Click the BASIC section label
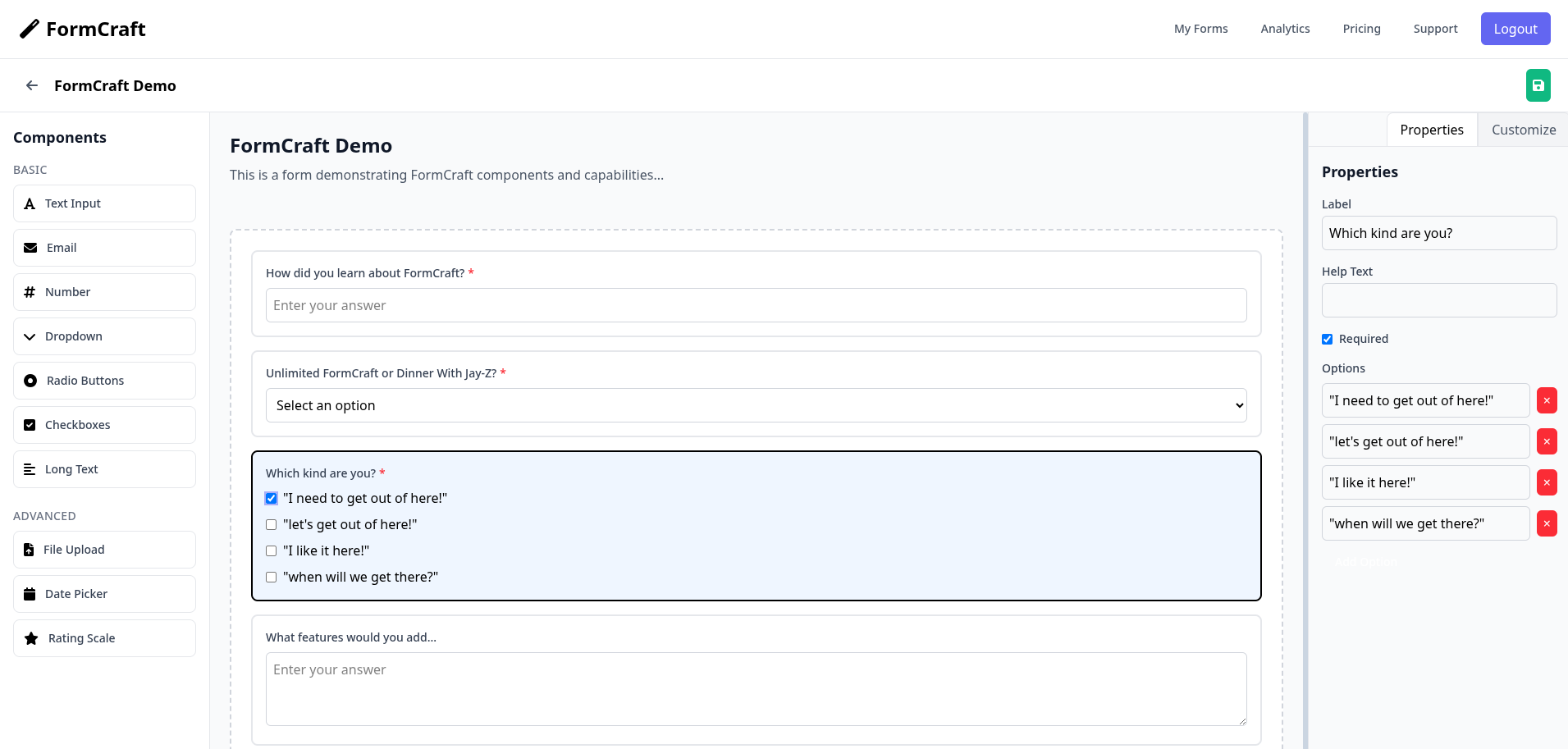This screenshot has width=1568, height=749. (30, 170)
